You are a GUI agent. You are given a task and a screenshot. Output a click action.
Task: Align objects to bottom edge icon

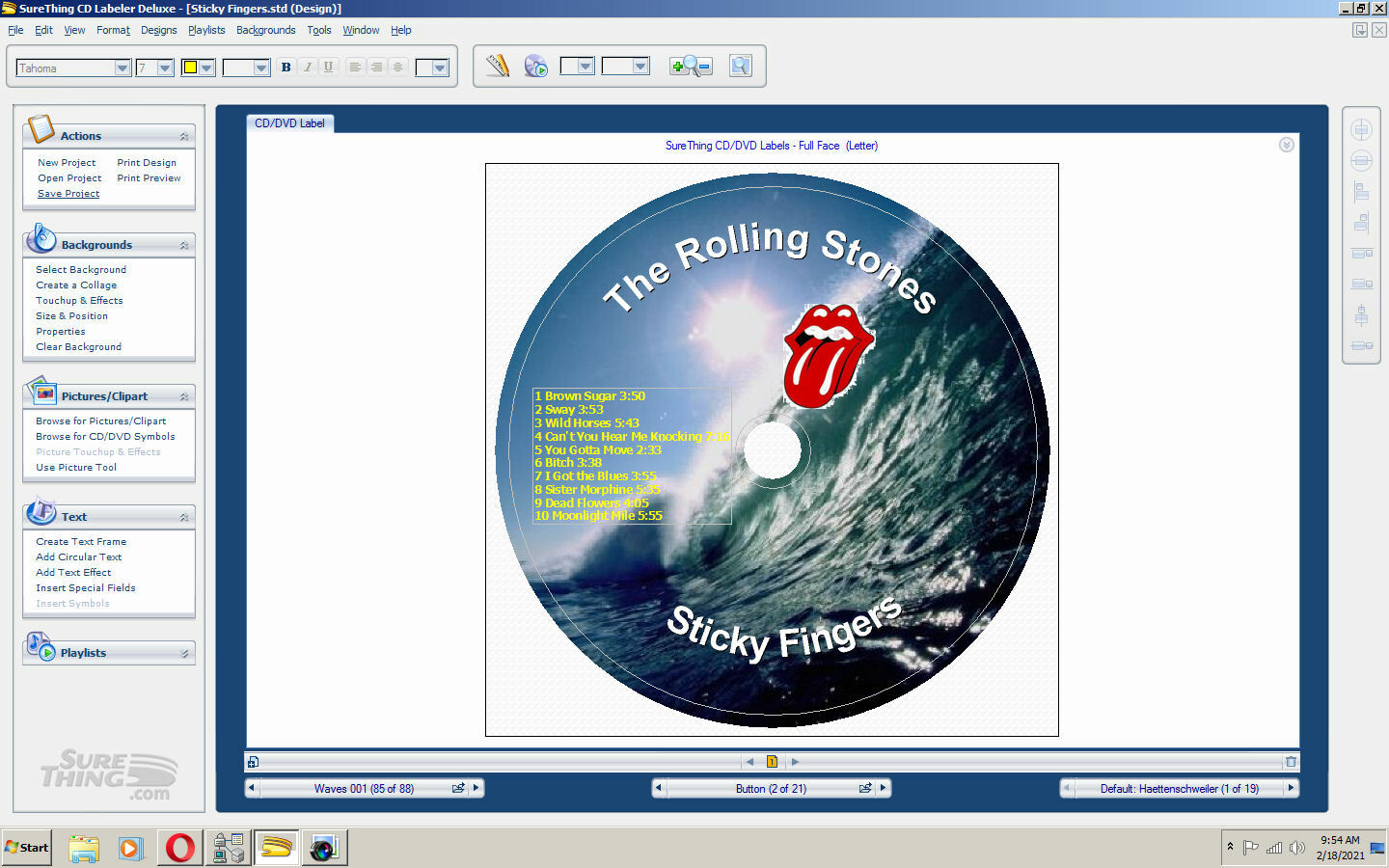[x=1361, y=284]
